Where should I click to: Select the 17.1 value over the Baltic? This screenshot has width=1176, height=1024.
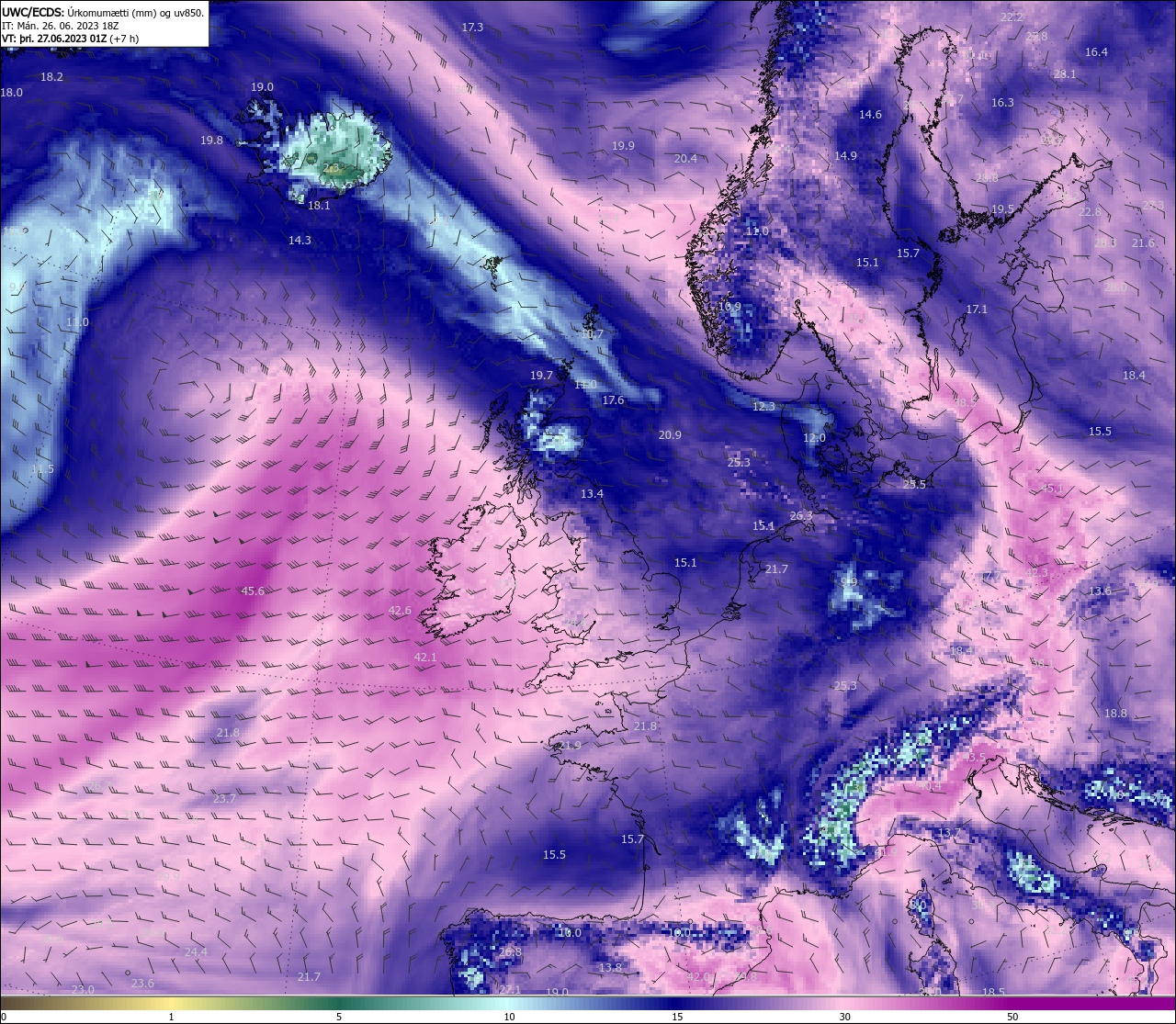click(x=976, y=309)
